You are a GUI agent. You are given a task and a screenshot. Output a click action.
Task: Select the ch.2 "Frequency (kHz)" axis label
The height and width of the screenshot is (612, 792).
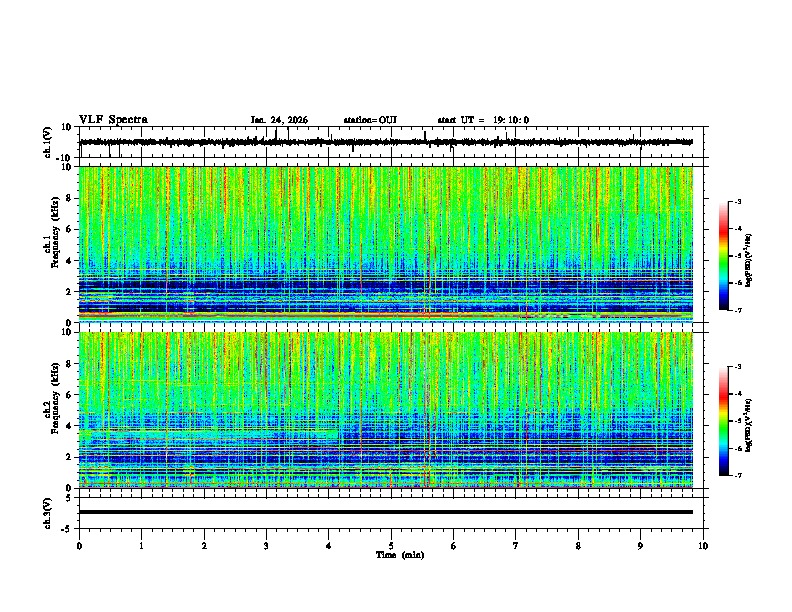coord(54,398)
